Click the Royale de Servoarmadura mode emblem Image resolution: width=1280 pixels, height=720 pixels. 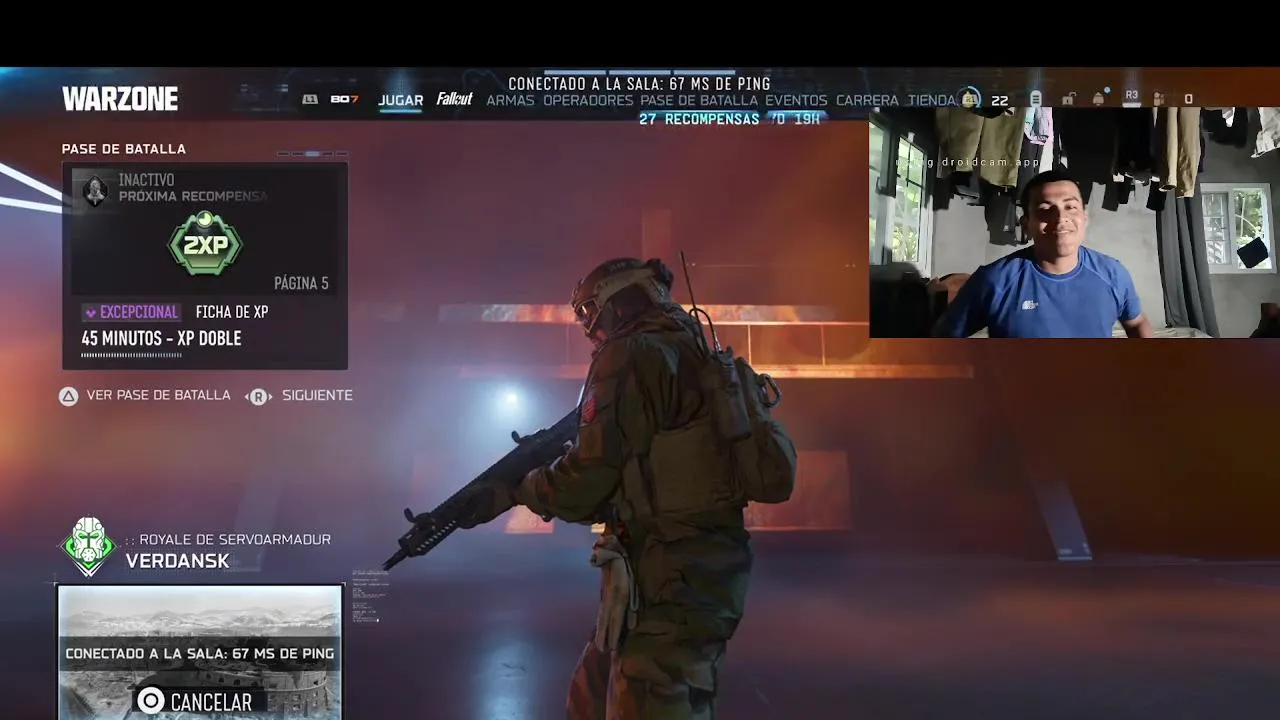coord(89,547)
